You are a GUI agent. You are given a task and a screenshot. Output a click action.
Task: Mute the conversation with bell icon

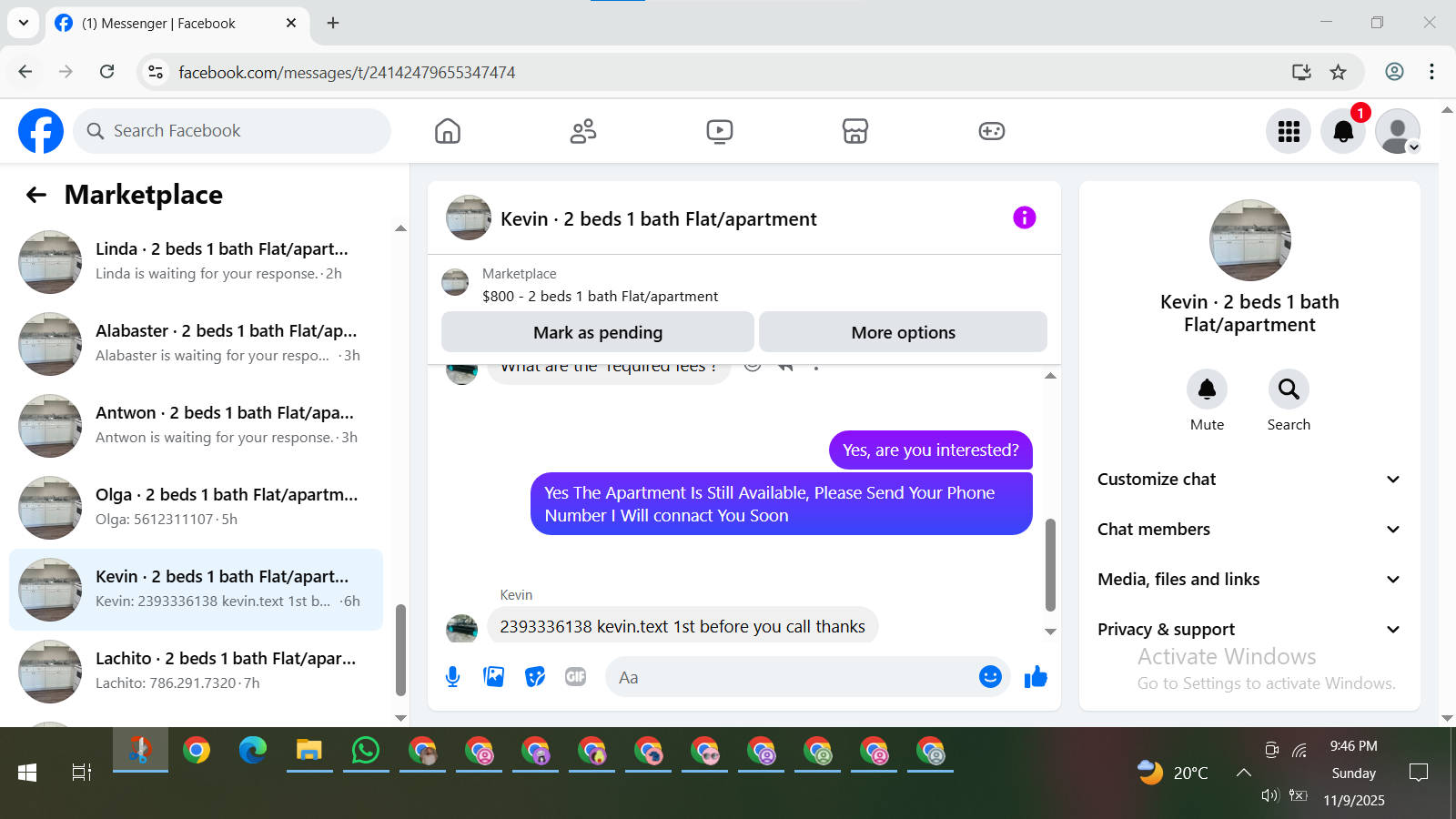[x=1207, y=389]
